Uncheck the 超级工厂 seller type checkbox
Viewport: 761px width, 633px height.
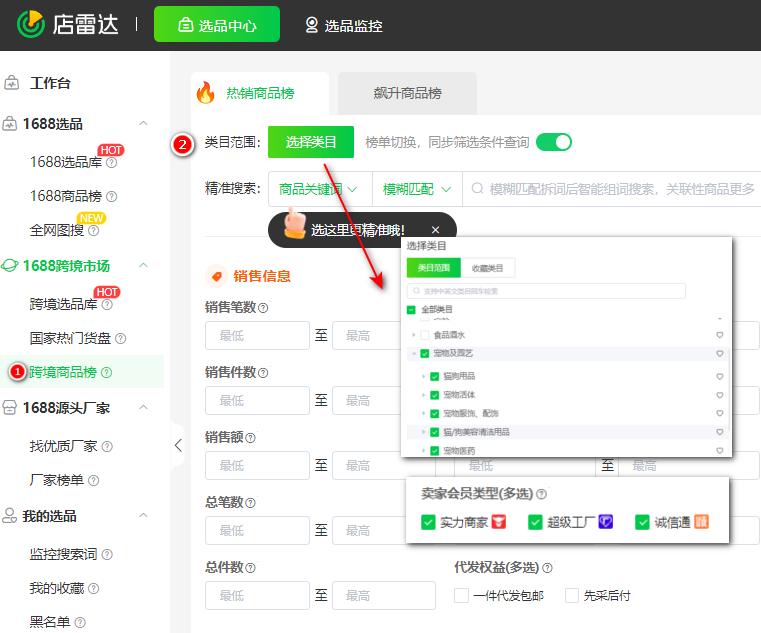535,522
